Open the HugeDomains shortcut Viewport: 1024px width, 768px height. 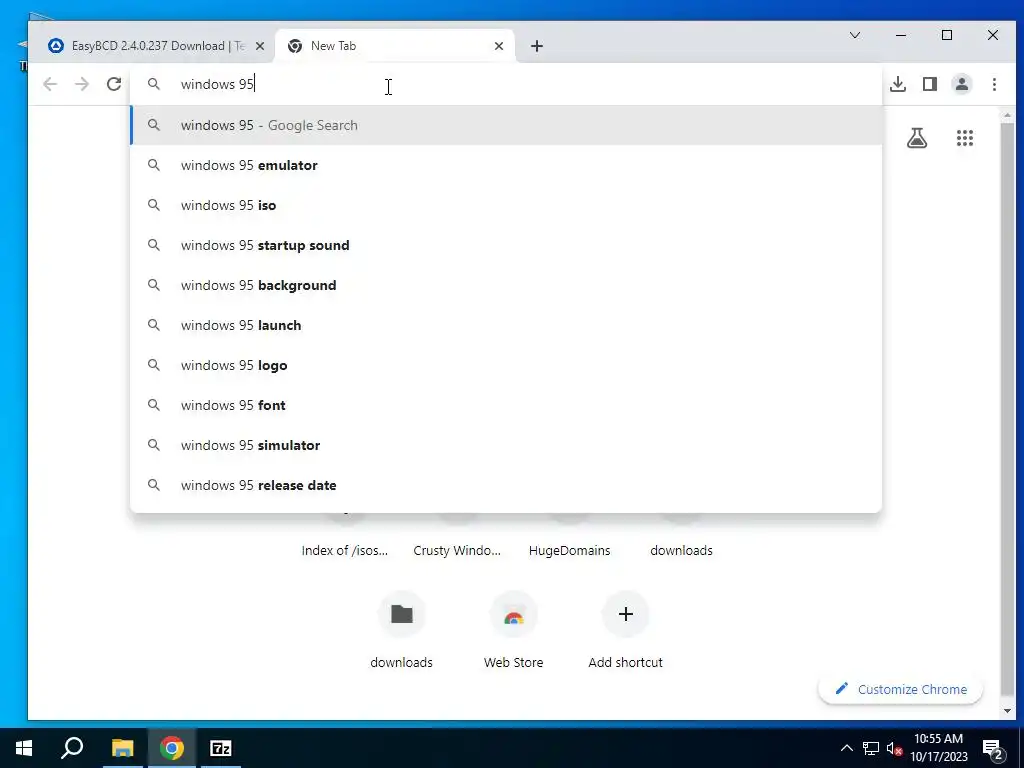[569, 550]
